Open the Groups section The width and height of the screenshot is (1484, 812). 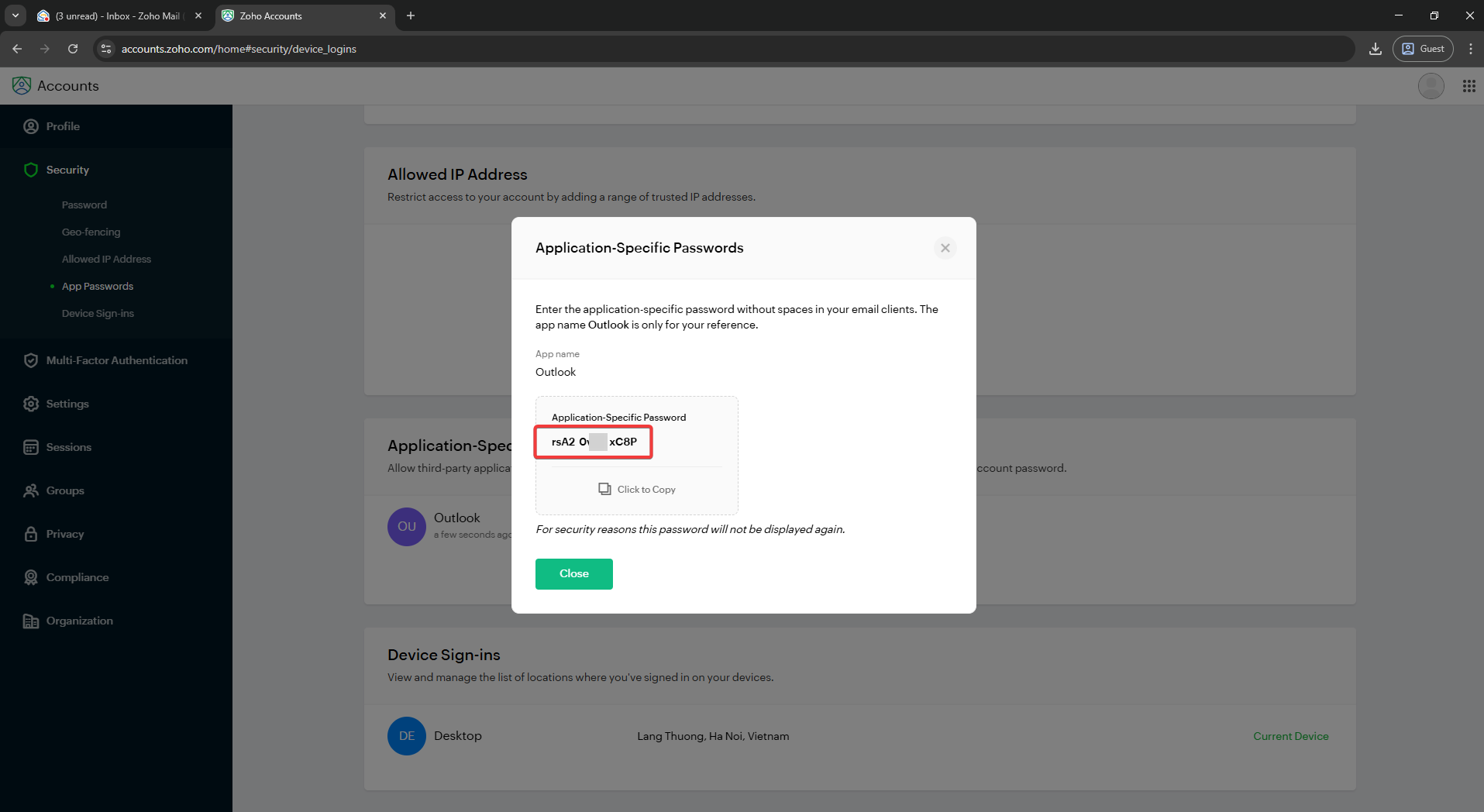click(x=65, y=490)
